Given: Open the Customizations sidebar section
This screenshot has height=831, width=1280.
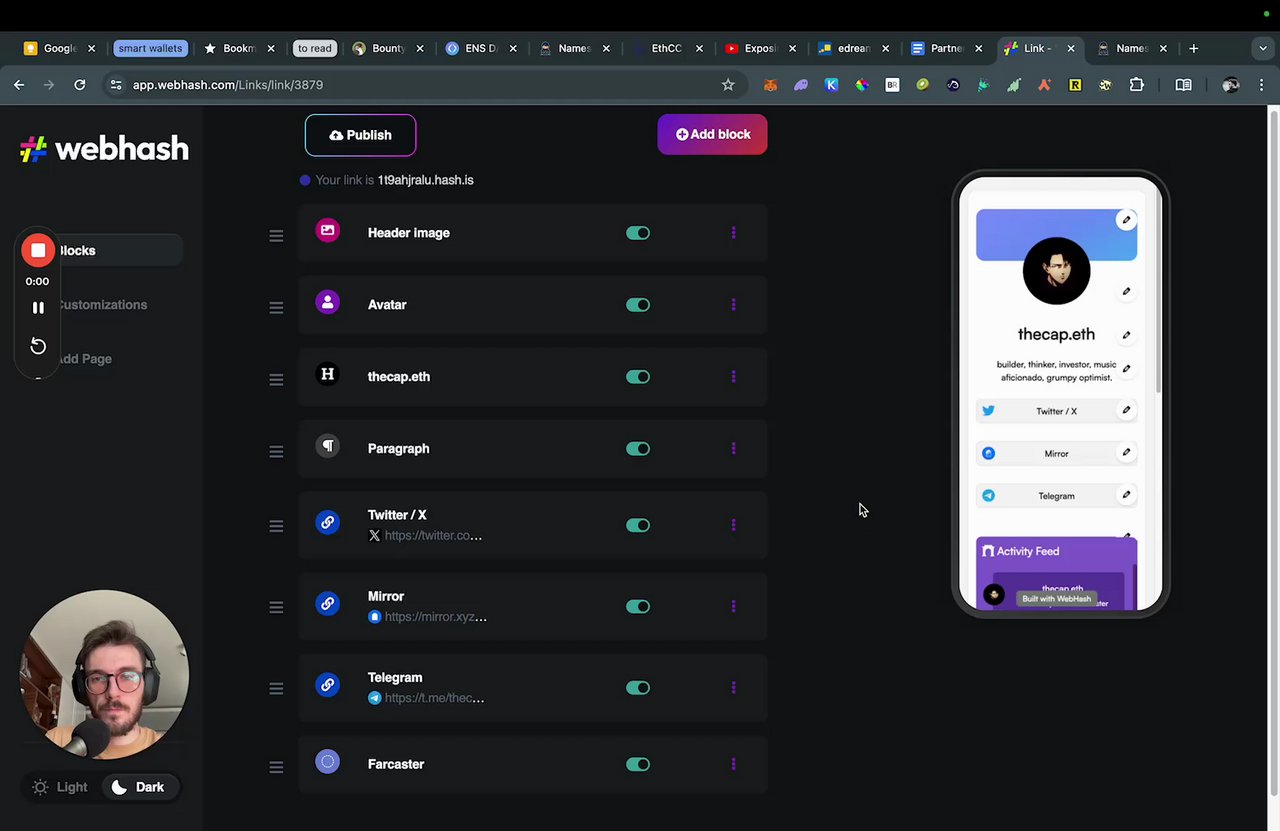Looking at the screenshot, I should click(100, 305).
